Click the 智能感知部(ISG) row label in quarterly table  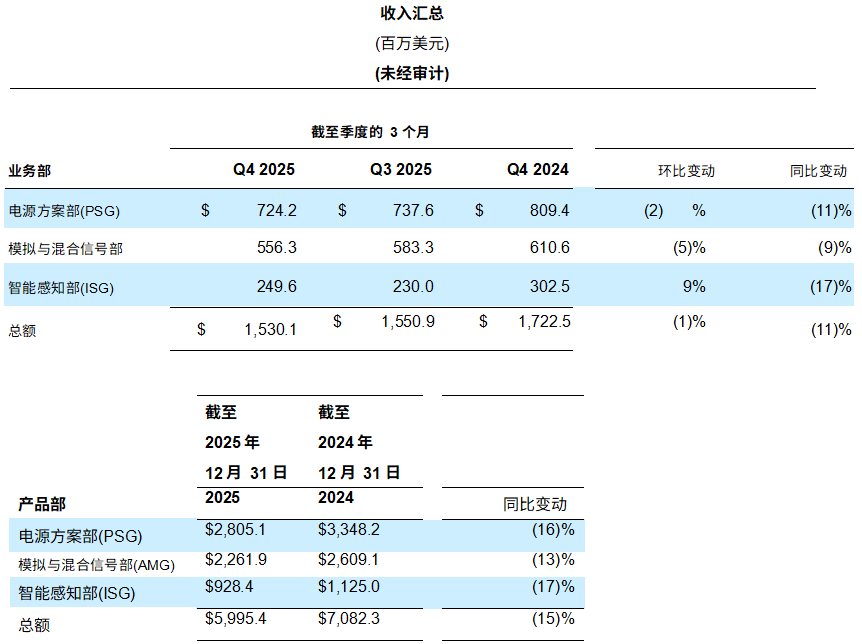[x=61, y=288]
